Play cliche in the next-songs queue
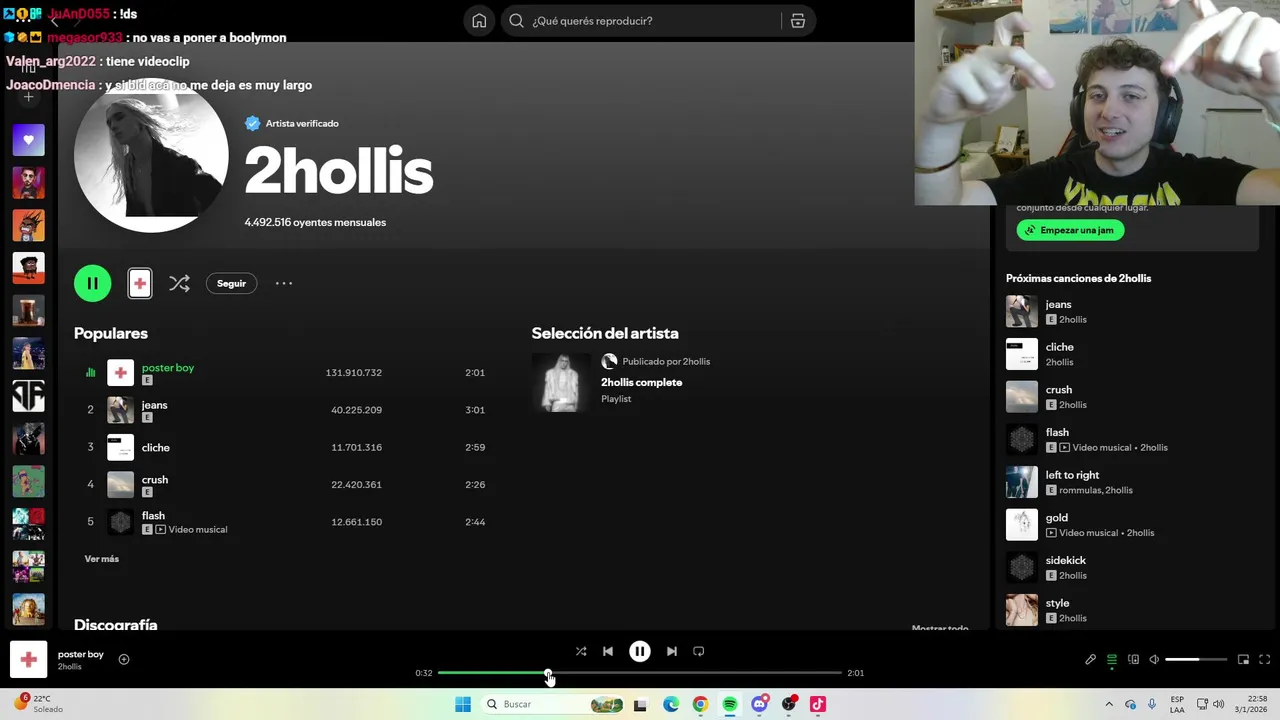Image resolution: width=1280 pixels, height=720 pixels. (x=1059, y=347)
